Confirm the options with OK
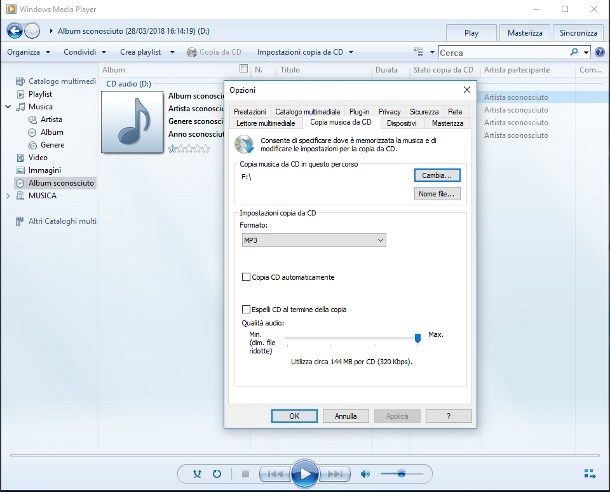 pyautogui.click(x=294, y=416)
